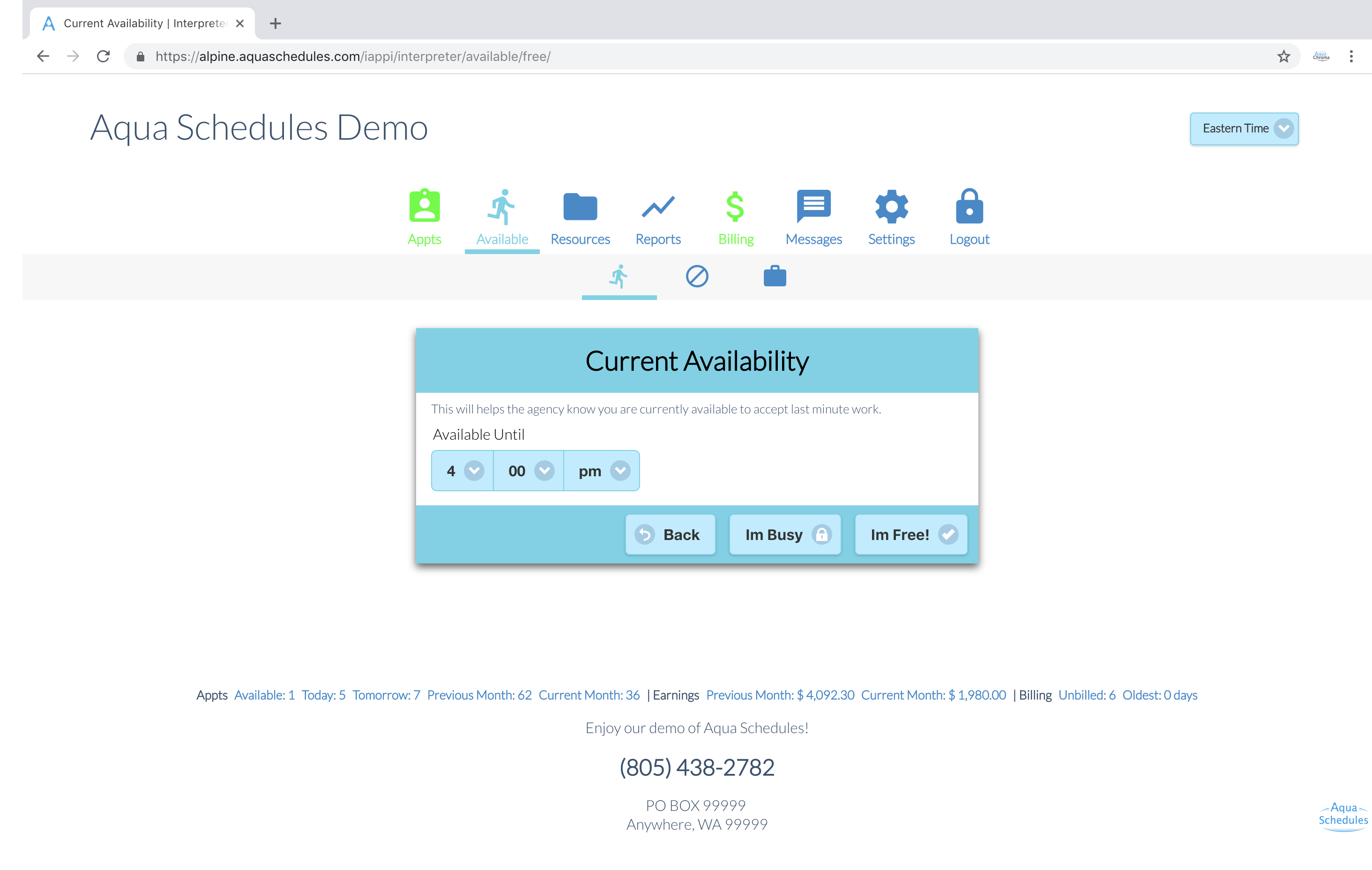
Task: Open the minutes dropdown showing 00
Action: pos(529,471)
